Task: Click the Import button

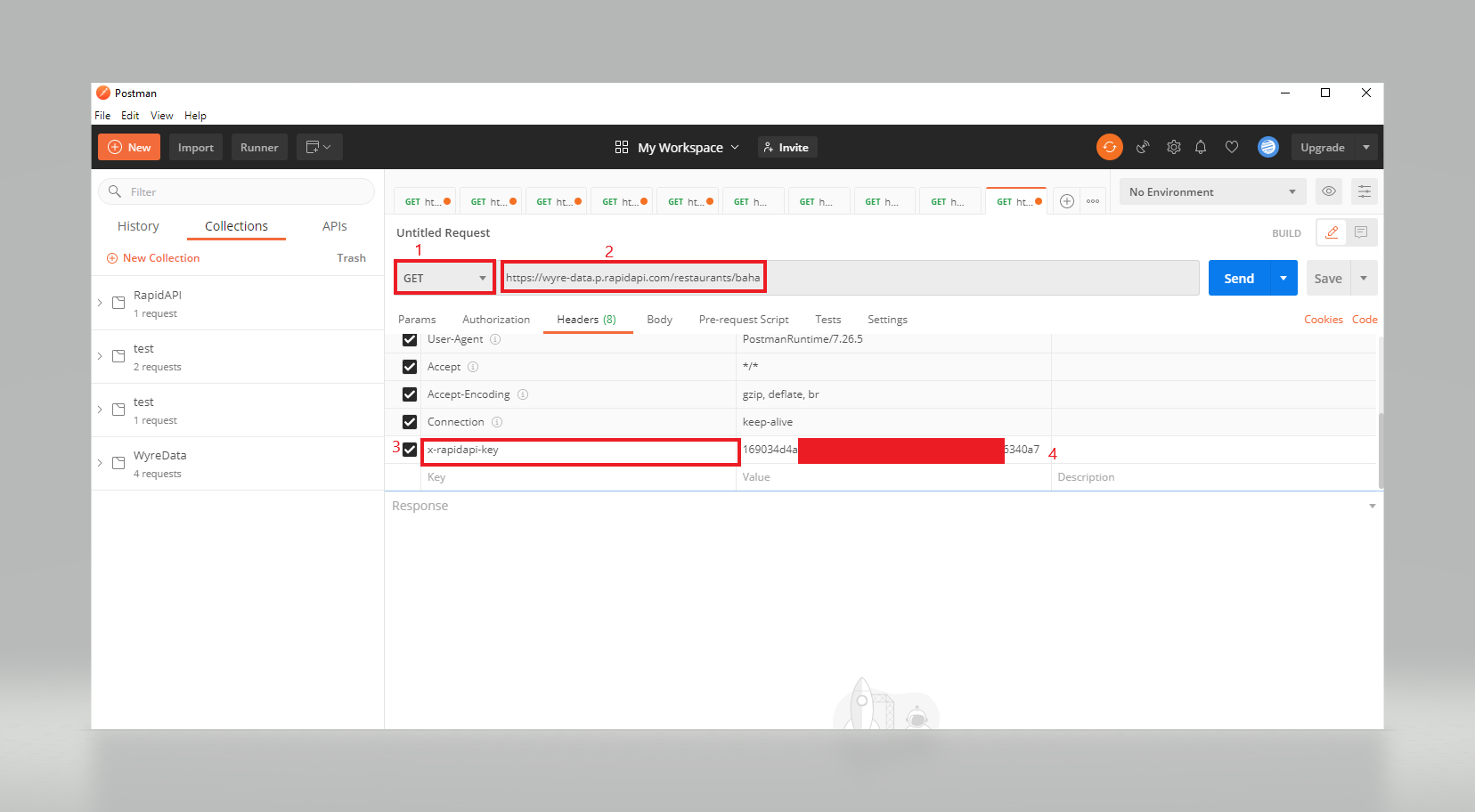Action: pyautogui.click(x=196, y=147)
